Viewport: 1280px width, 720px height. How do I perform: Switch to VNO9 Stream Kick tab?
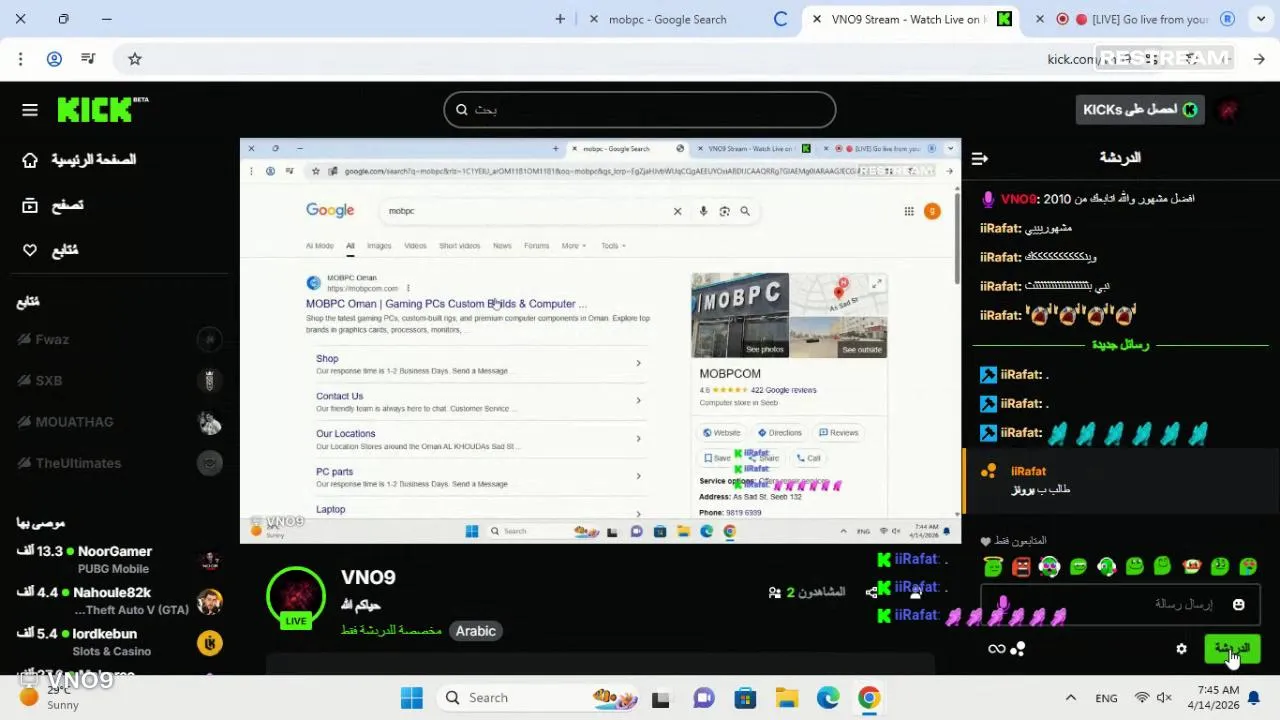906,19
